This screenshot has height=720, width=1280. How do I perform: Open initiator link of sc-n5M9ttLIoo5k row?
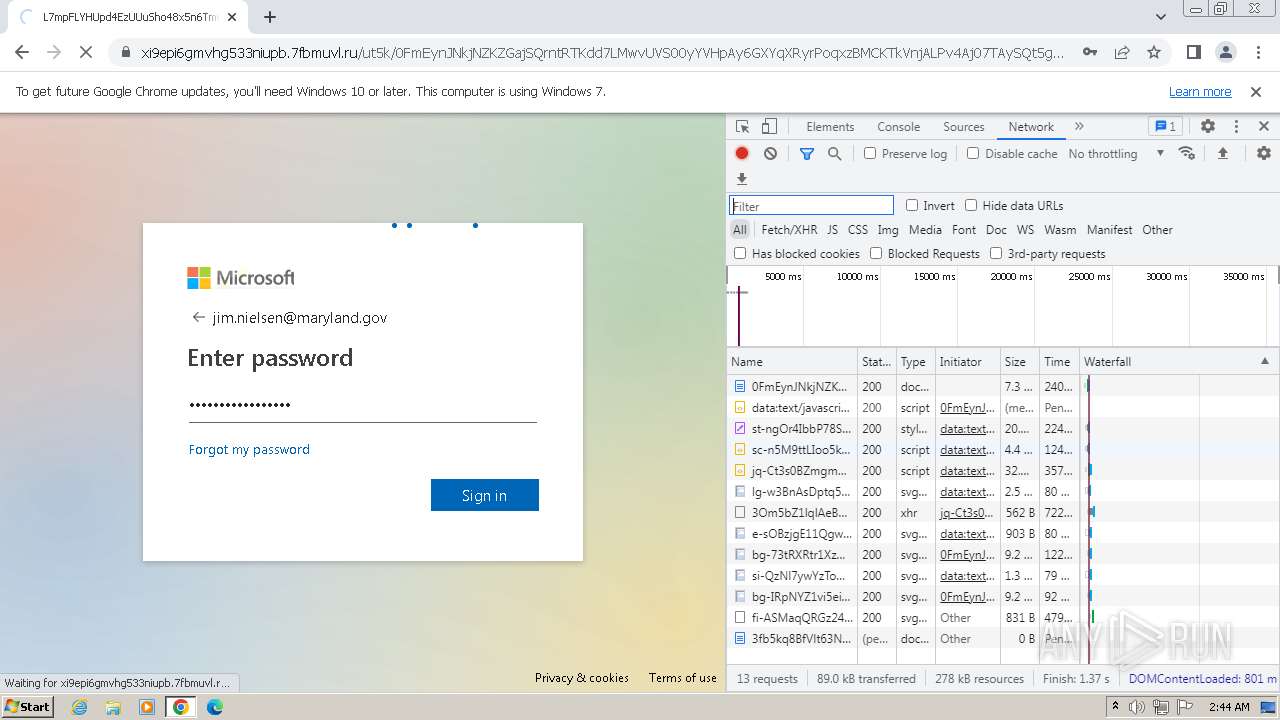pyautogui.click(x=966, y=450)
